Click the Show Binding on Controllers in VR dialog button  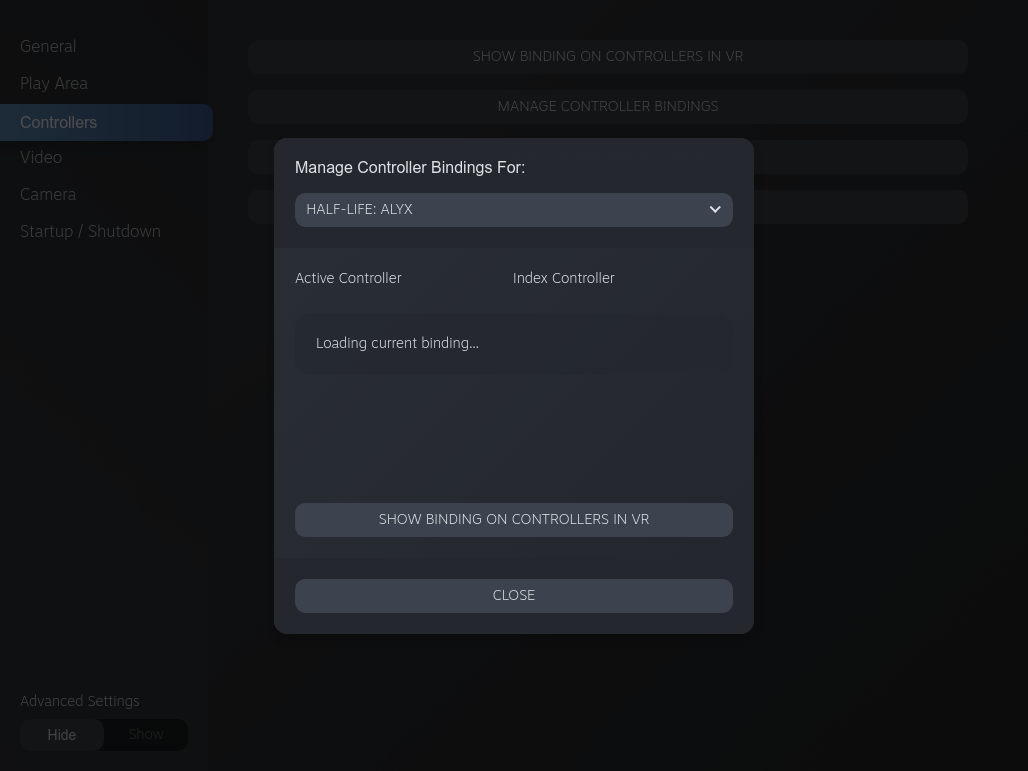pos(513,520)
